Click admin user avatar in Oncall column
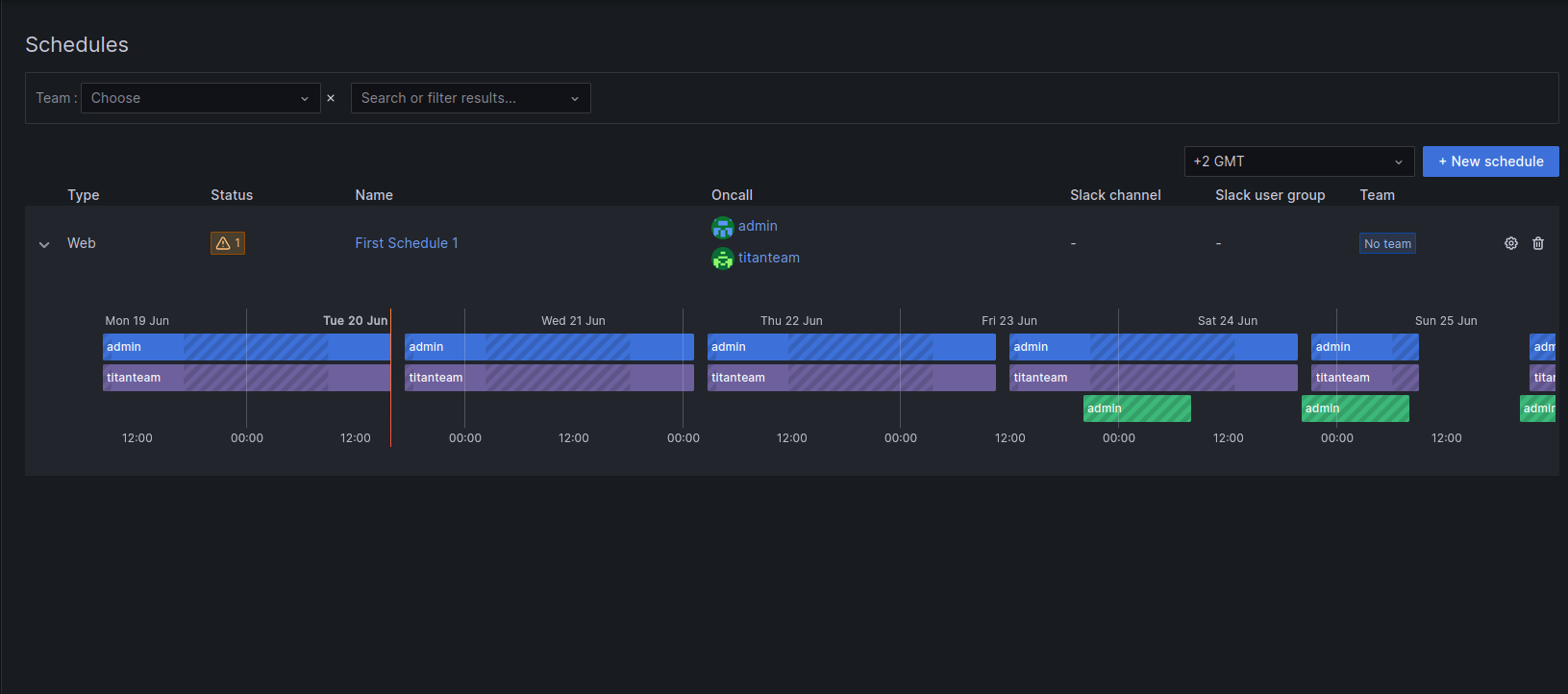 723,227
